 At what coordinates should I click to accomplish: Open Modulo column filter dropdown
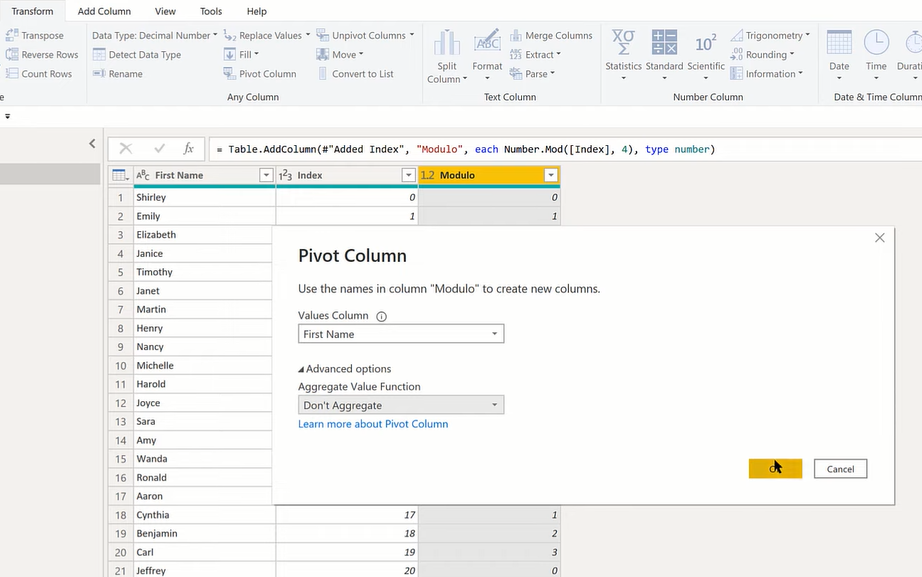pyautogui.click(x=550, y=175)
